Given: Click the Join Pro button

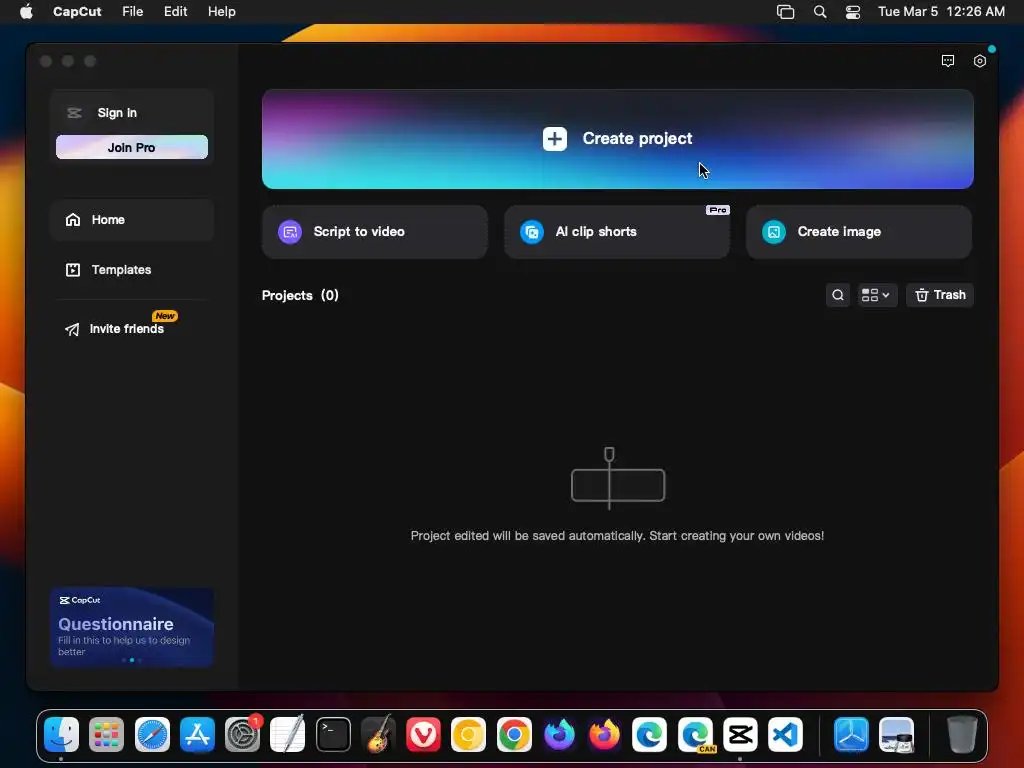Looking at the screenshot, I should (132, 148).
